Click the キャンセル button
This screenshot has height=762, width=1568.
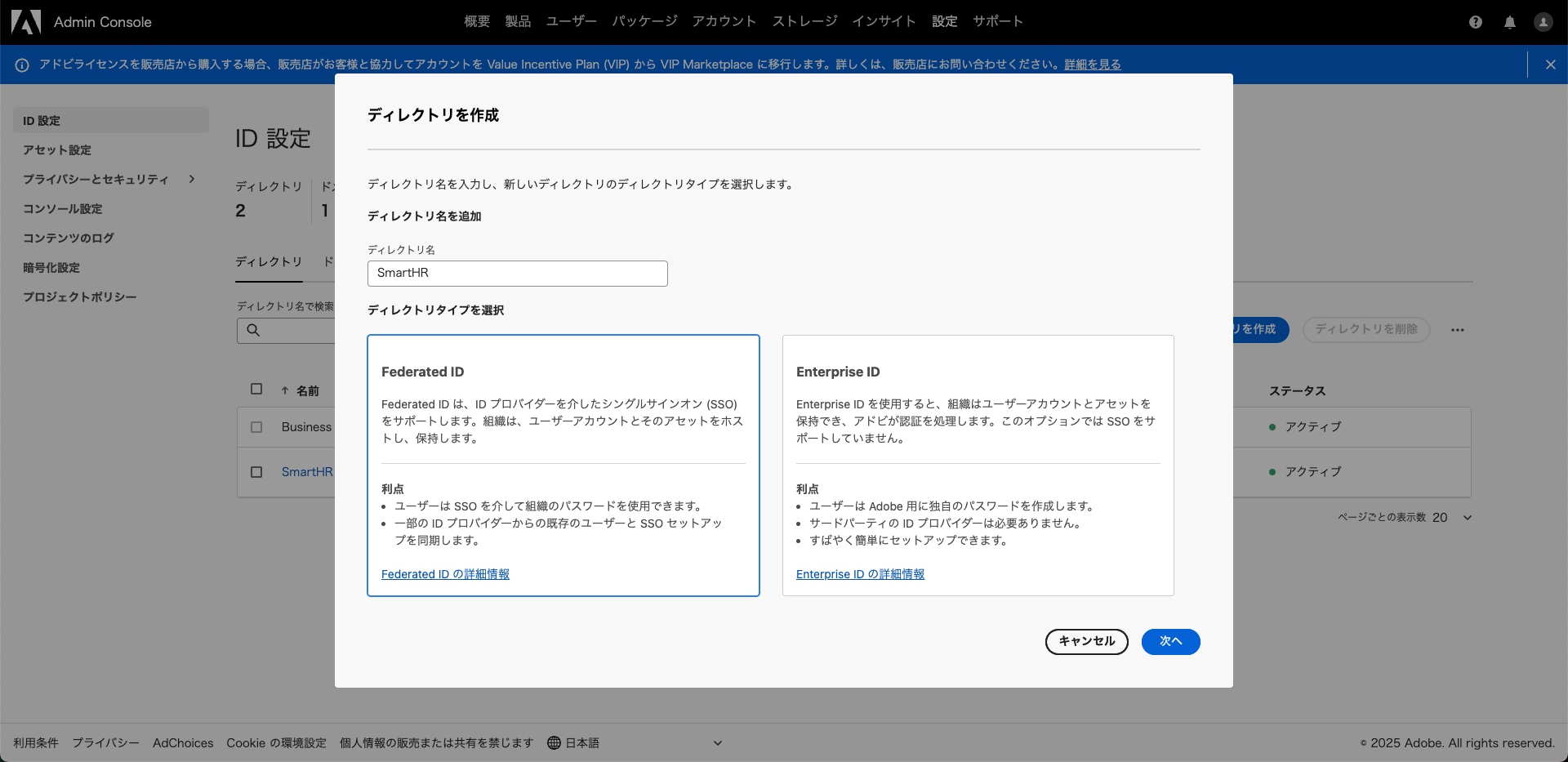1086,641
